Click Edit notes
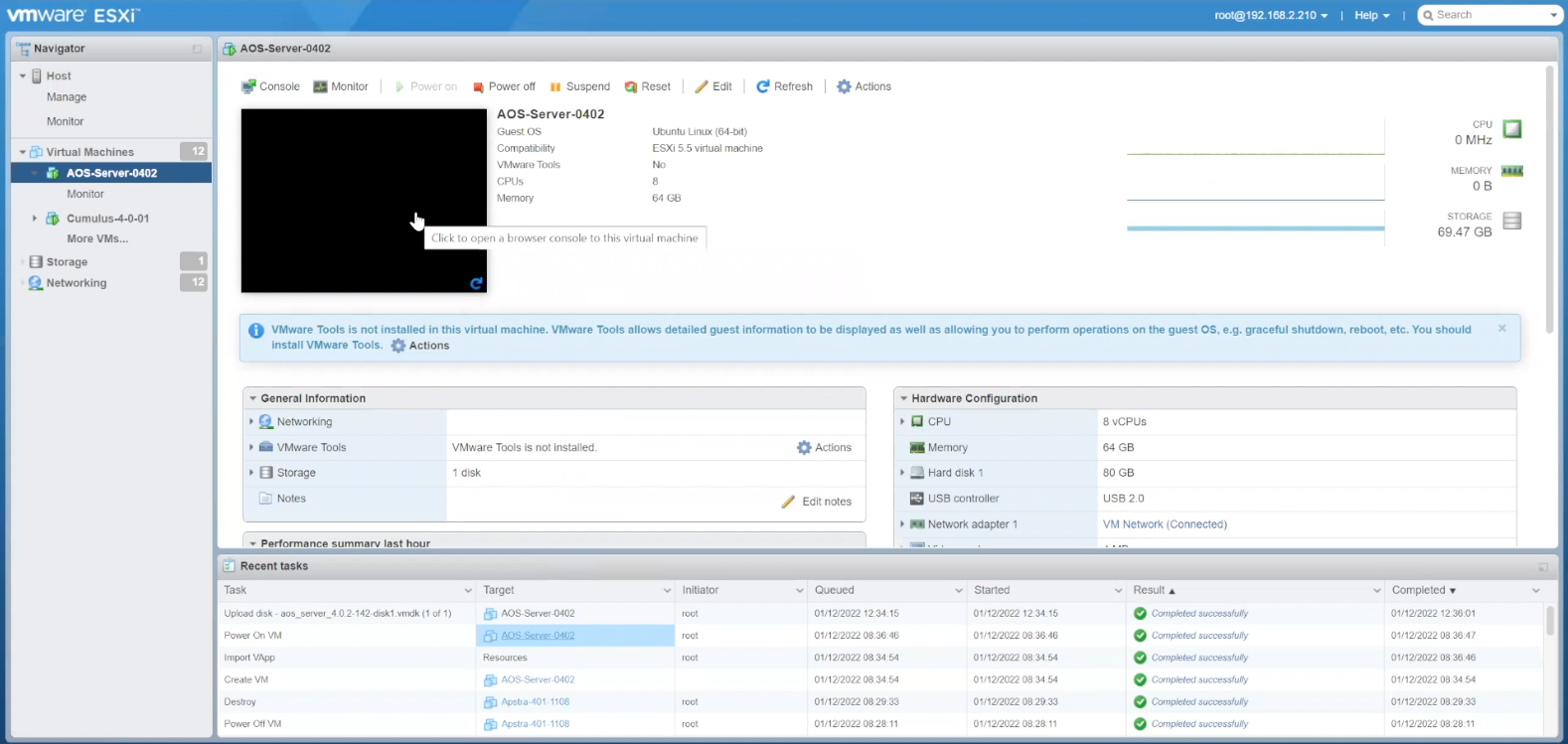The image size is (1568, 744). click(817, 502)
